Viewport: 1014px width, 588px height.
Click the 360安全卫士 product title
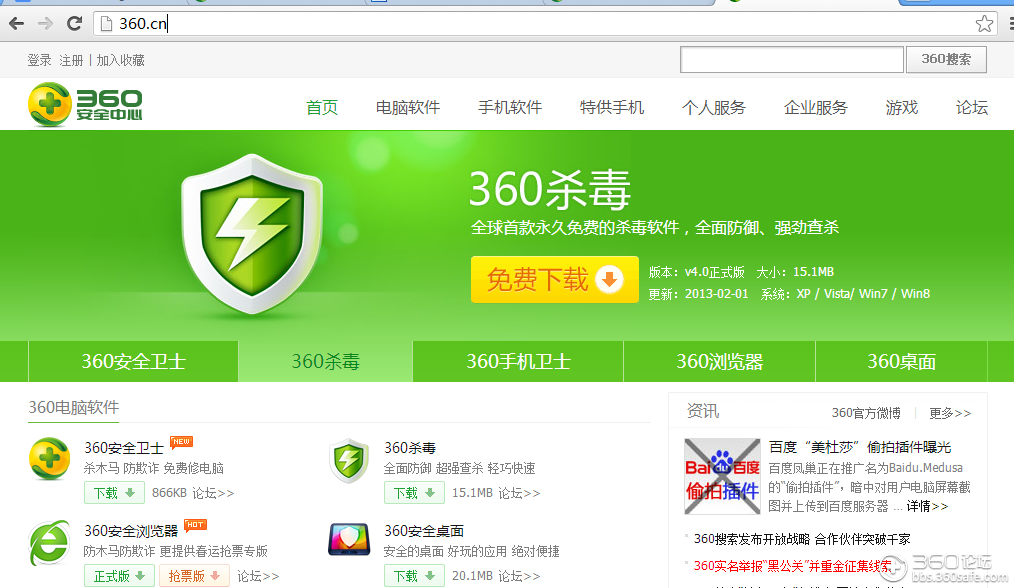(x=124, y=448)
